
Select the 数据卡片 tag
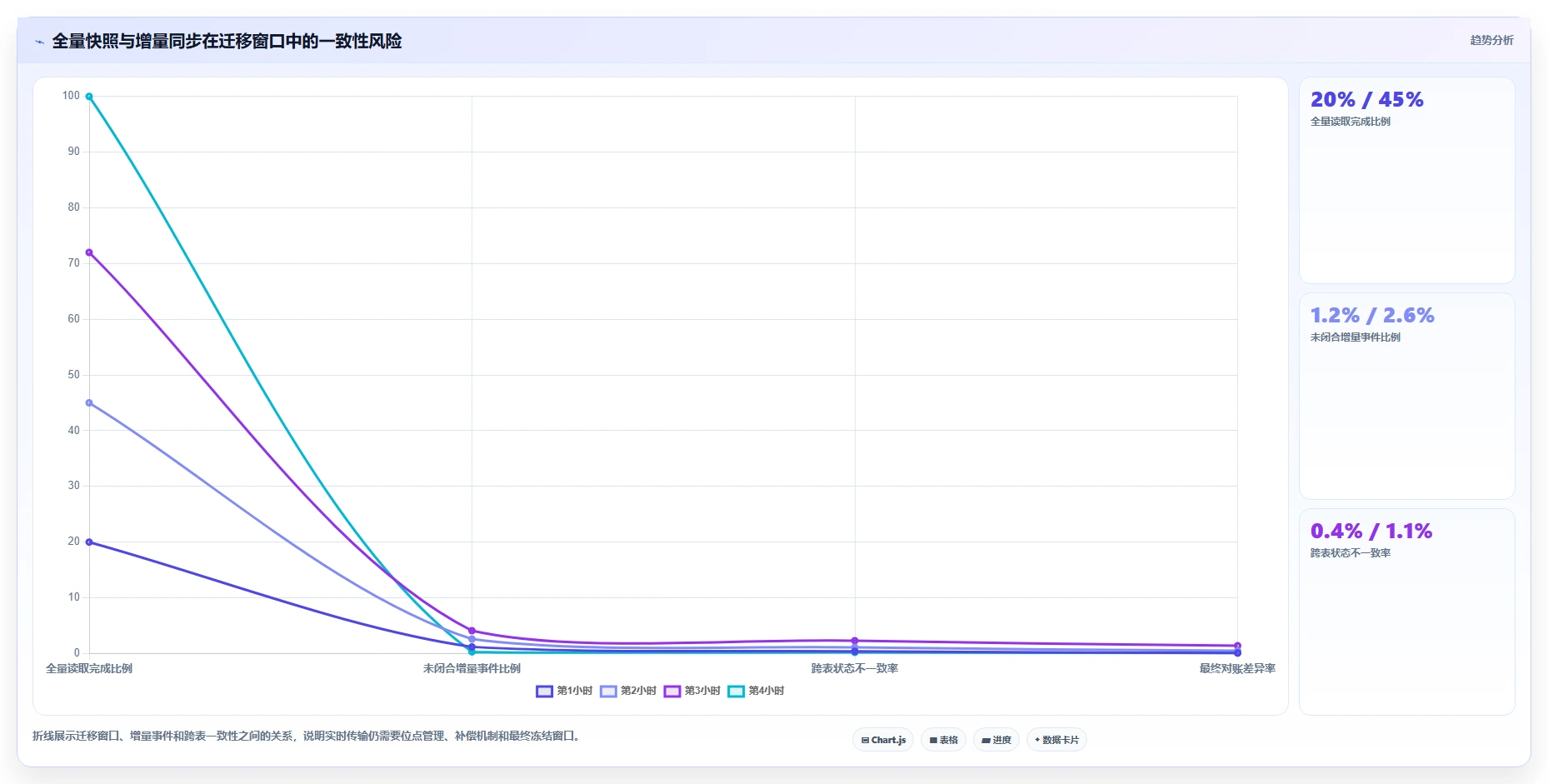pos(1056,740)
